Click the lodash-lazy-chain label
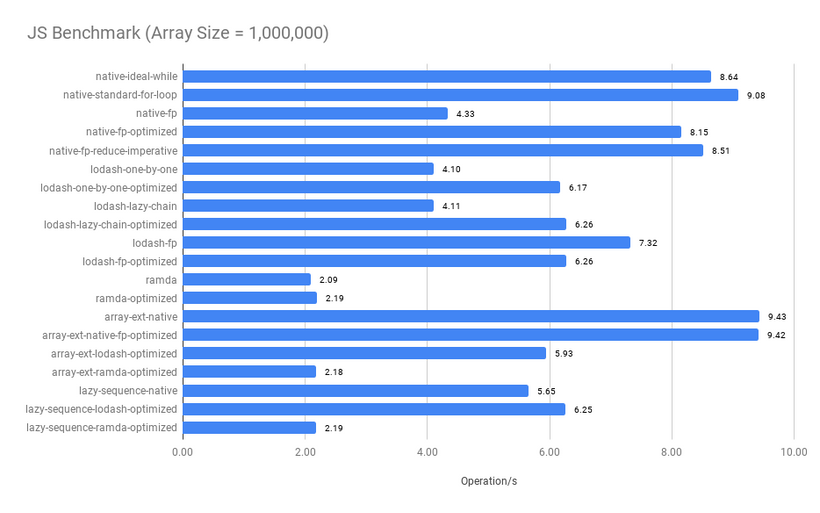Viewport: 820px width, 513px height. point(135,206)
